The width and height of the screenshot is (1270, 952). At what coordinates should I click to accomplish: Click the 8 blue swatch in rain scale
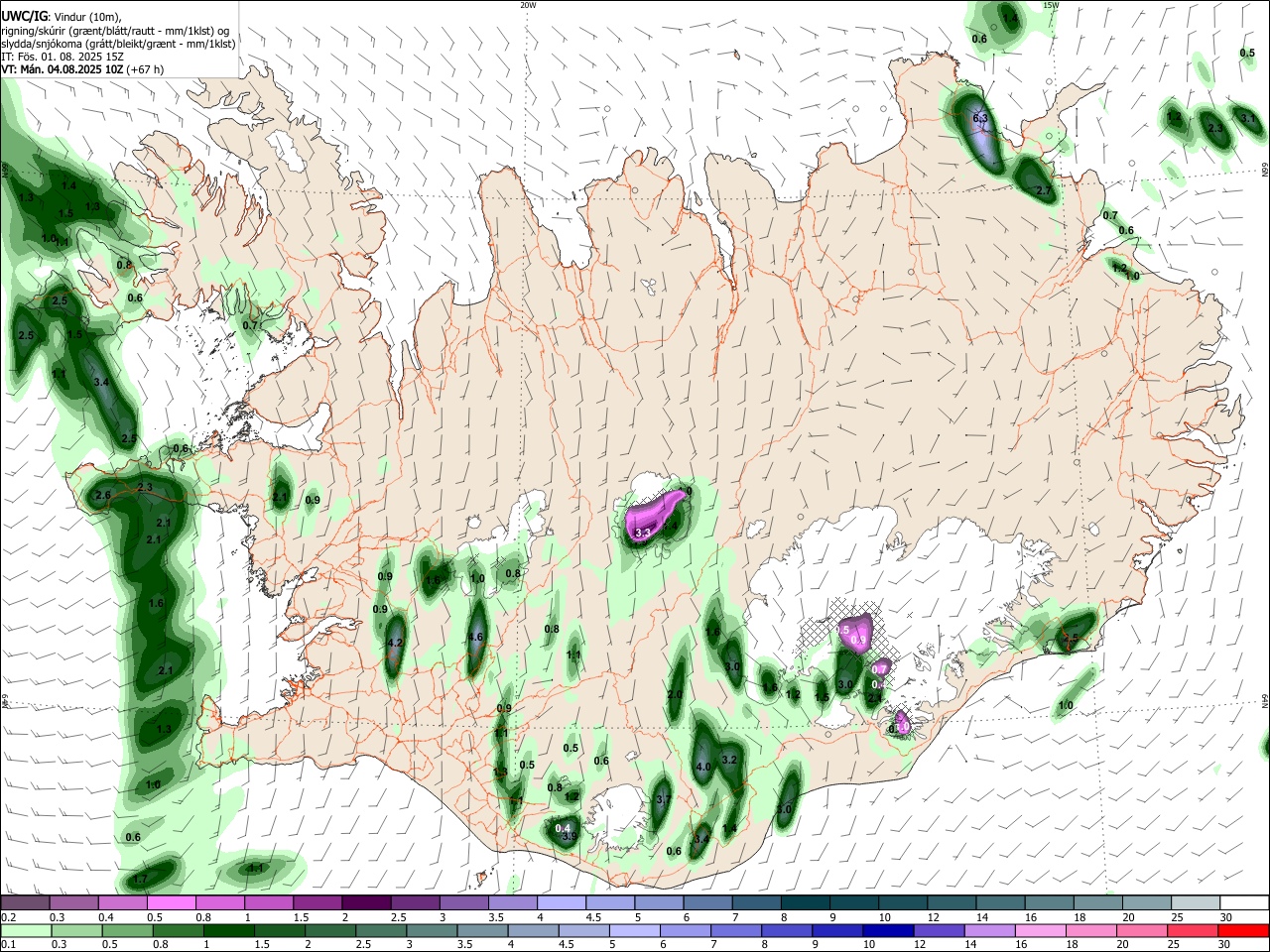(x=785, y=930)
